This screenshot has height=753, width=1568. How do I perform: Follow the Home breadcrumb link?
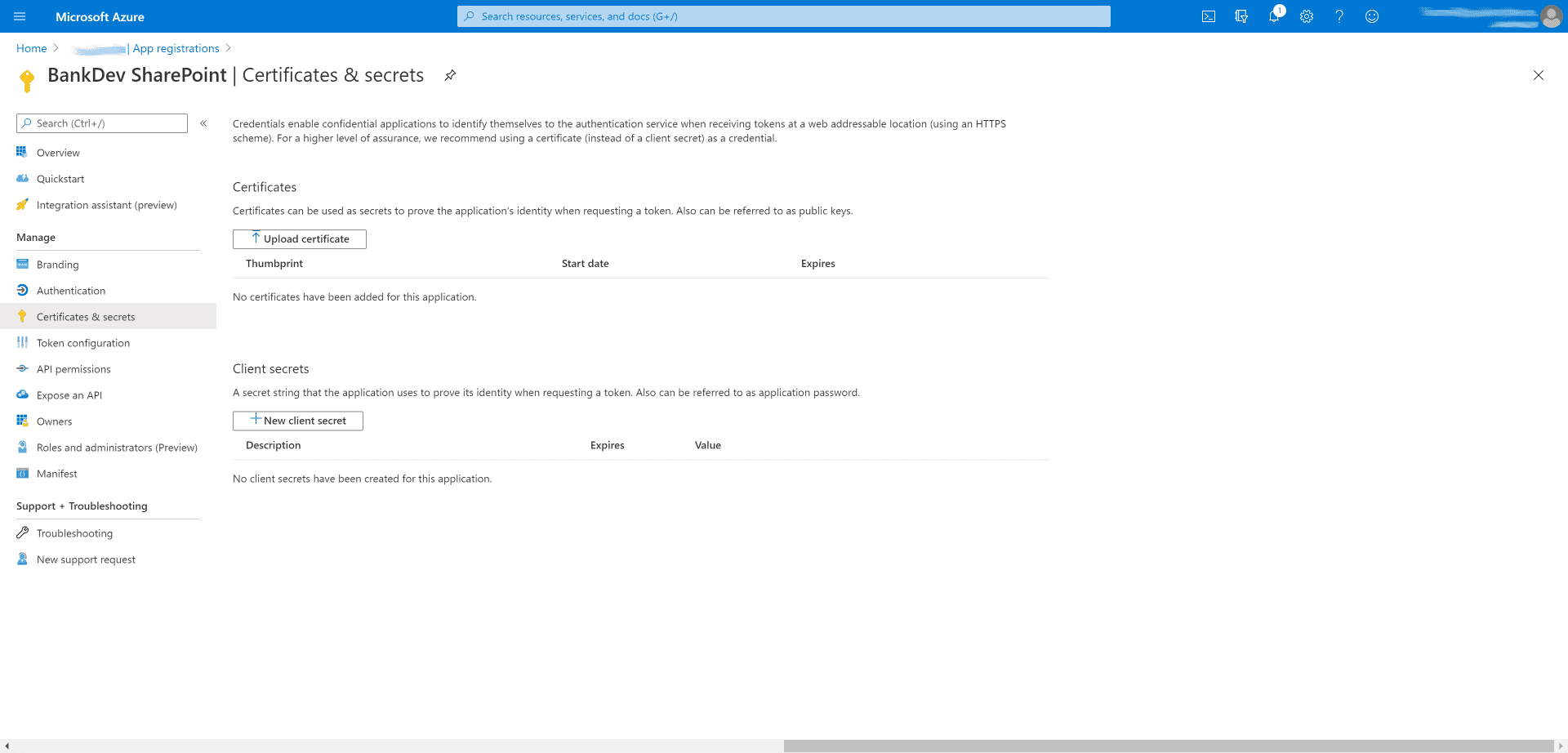tap(32, 48)
